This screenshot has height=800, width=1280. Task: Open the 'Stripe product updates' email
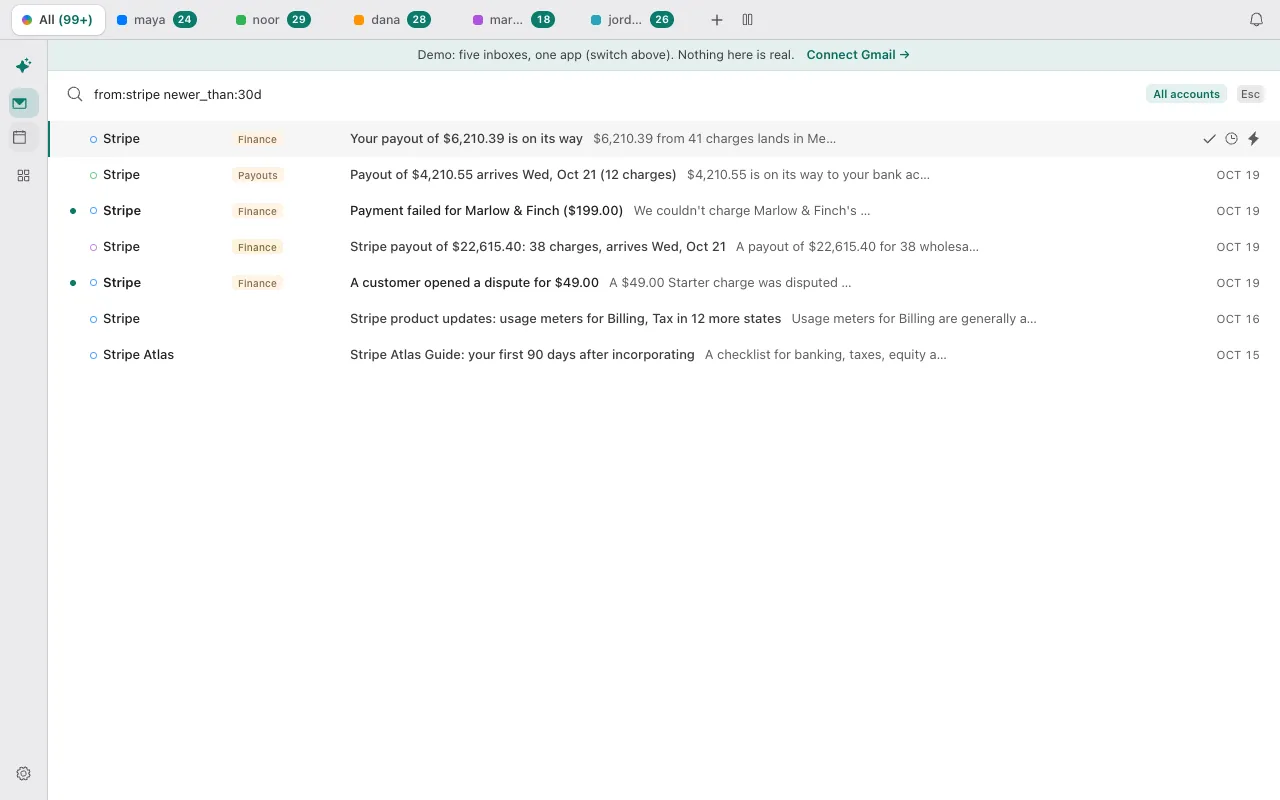tap(664, 319)
